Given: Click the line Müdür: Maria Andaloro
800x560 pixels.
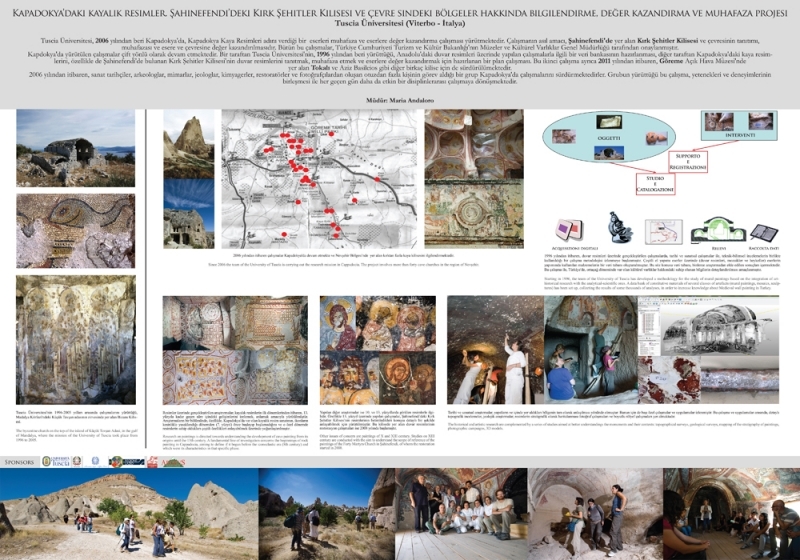Looking at the screenshot, I should 400,100.
